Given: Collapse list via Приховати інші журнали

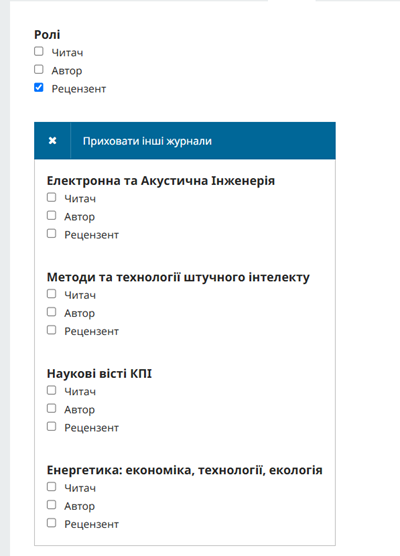Looking at the screenshot, I should point(147,141).
